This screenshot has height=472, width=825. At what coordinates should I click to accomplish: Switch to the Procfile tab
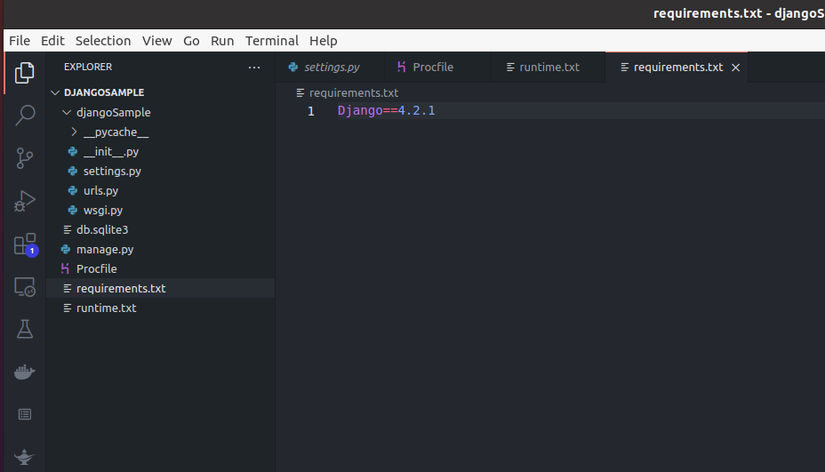[x=425, y=67]
